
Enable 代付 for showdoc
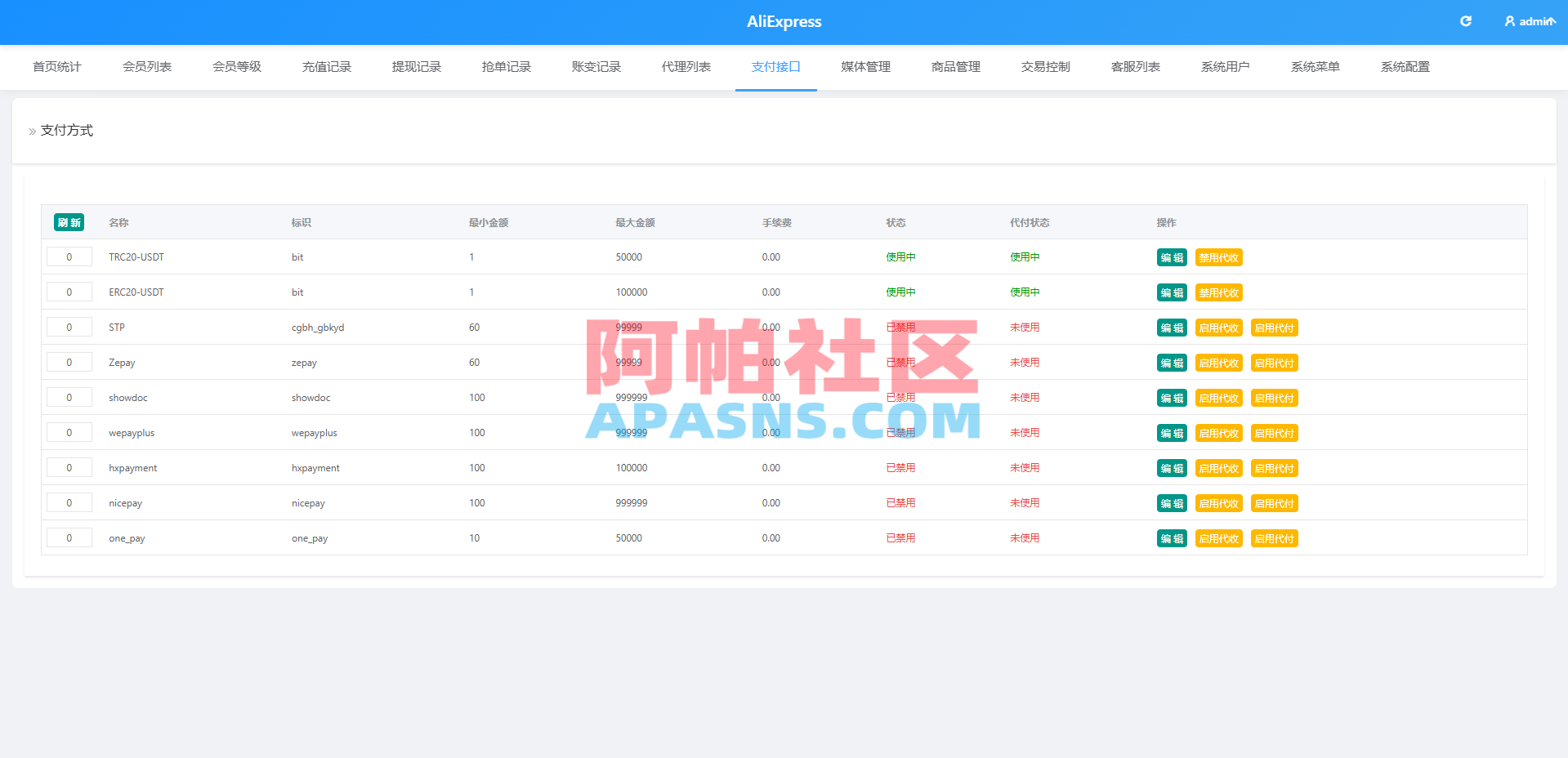1275,398
